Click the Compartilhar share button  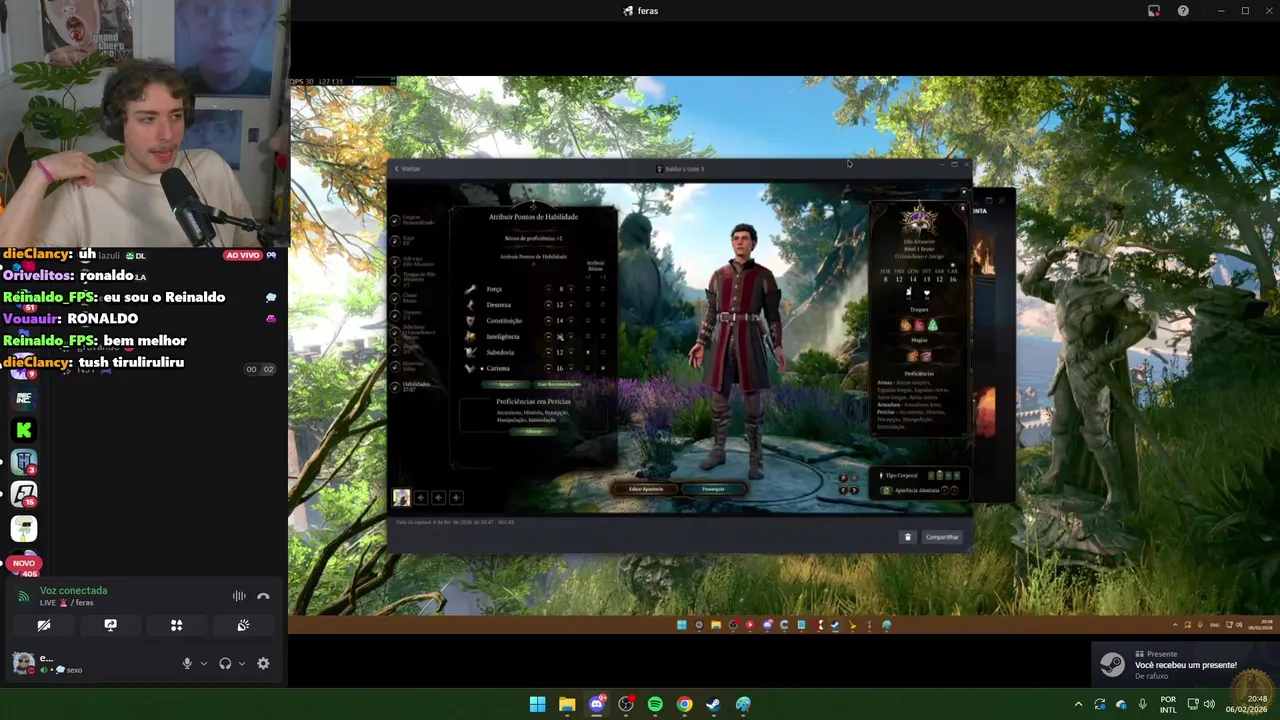(x=942, y=537)
